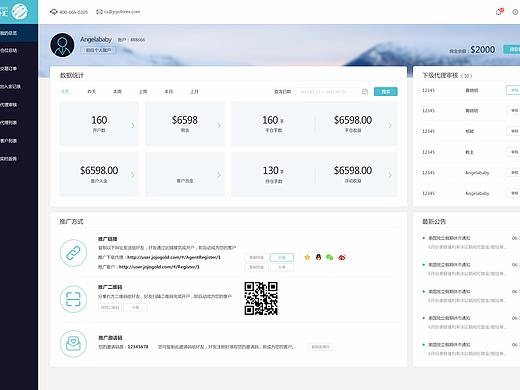
Task: Open the notification bell with red badge
Action: click(x=499, y=12)
